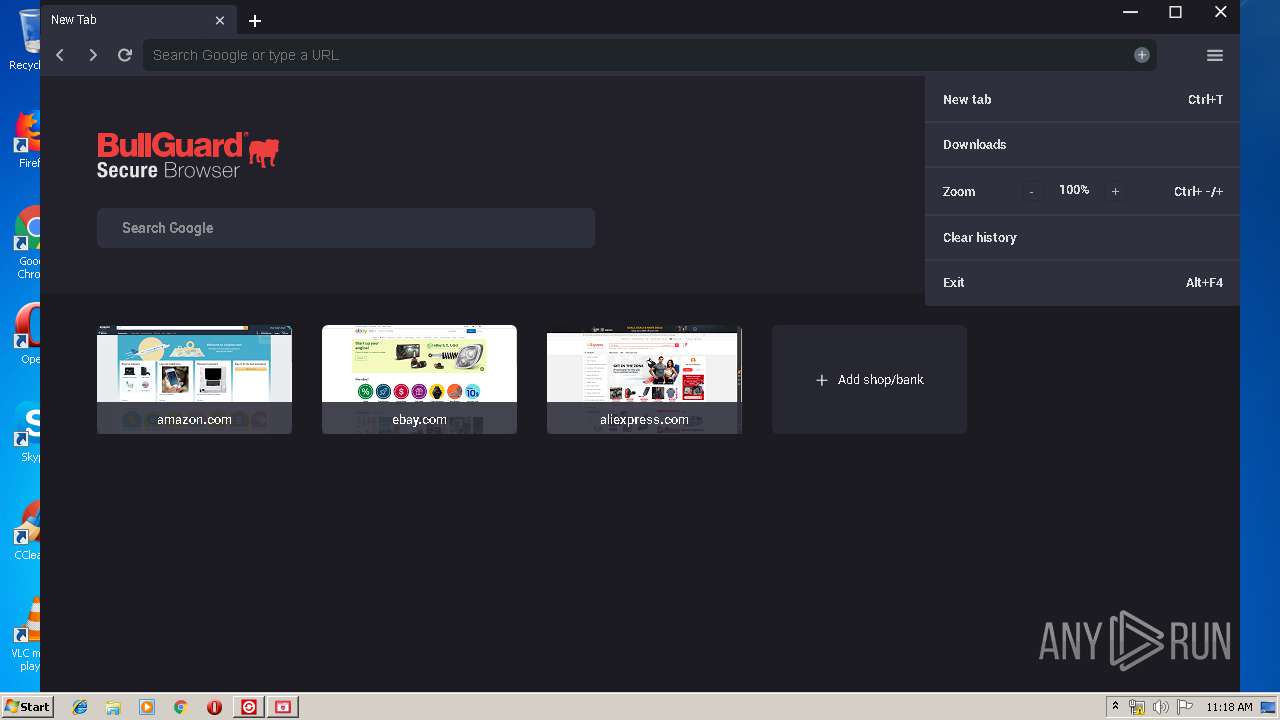1280x720 pixels.
Task: Click the Add shop/bank tile
Action: (x=869, y=379)
